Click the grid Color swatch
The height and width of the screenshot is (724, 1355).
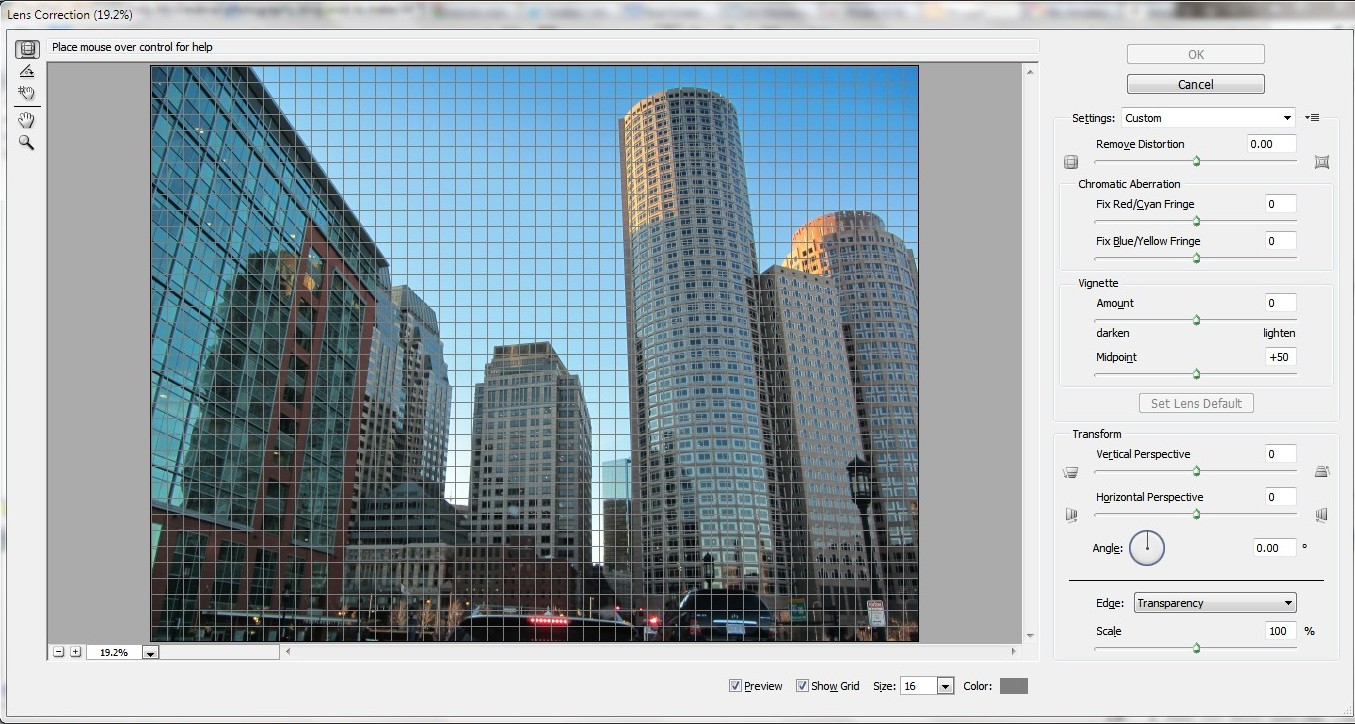(x=1013, y=685)
